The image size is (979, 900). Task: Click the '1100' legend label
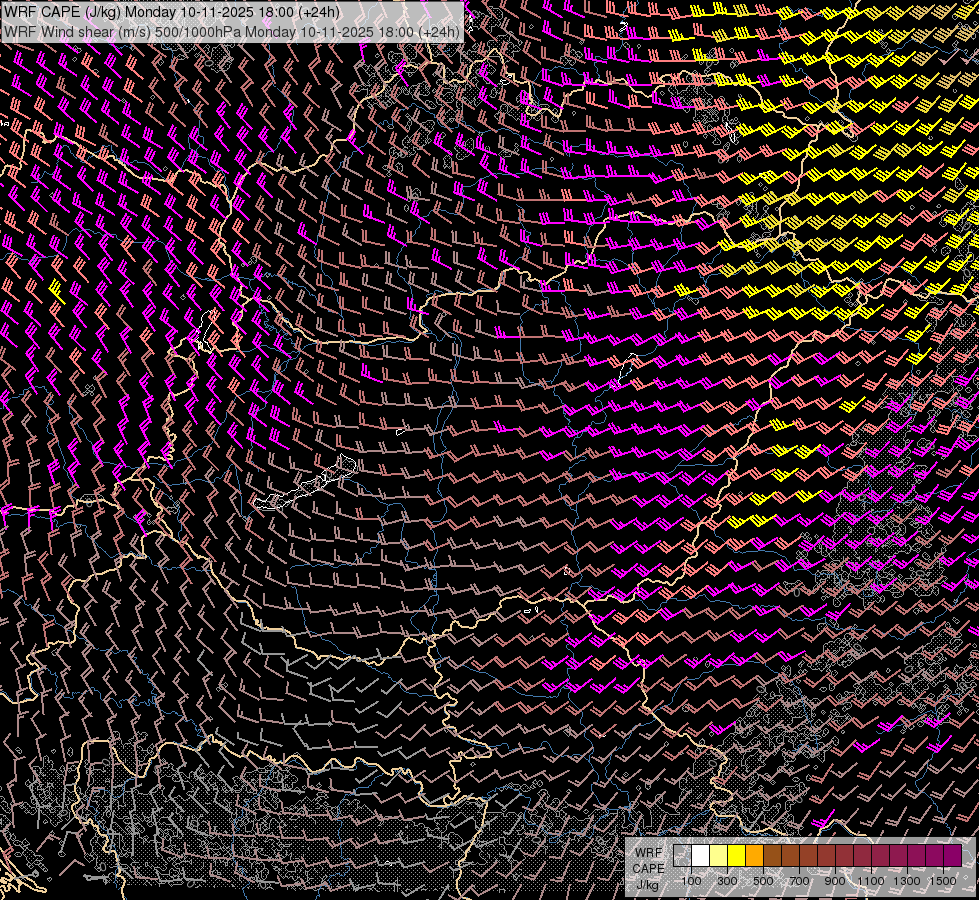[870, 881]
